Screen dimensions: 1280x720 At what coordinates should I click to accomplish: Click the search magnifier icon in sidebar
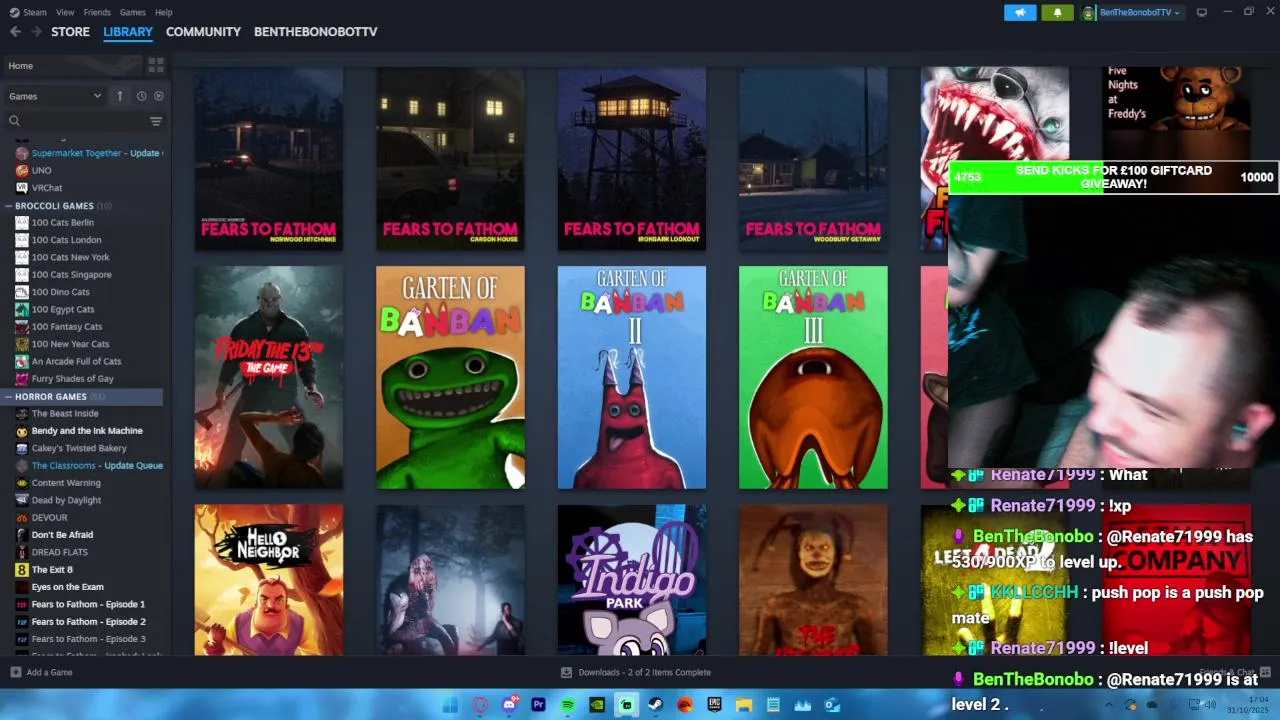(x=14, y=121)
